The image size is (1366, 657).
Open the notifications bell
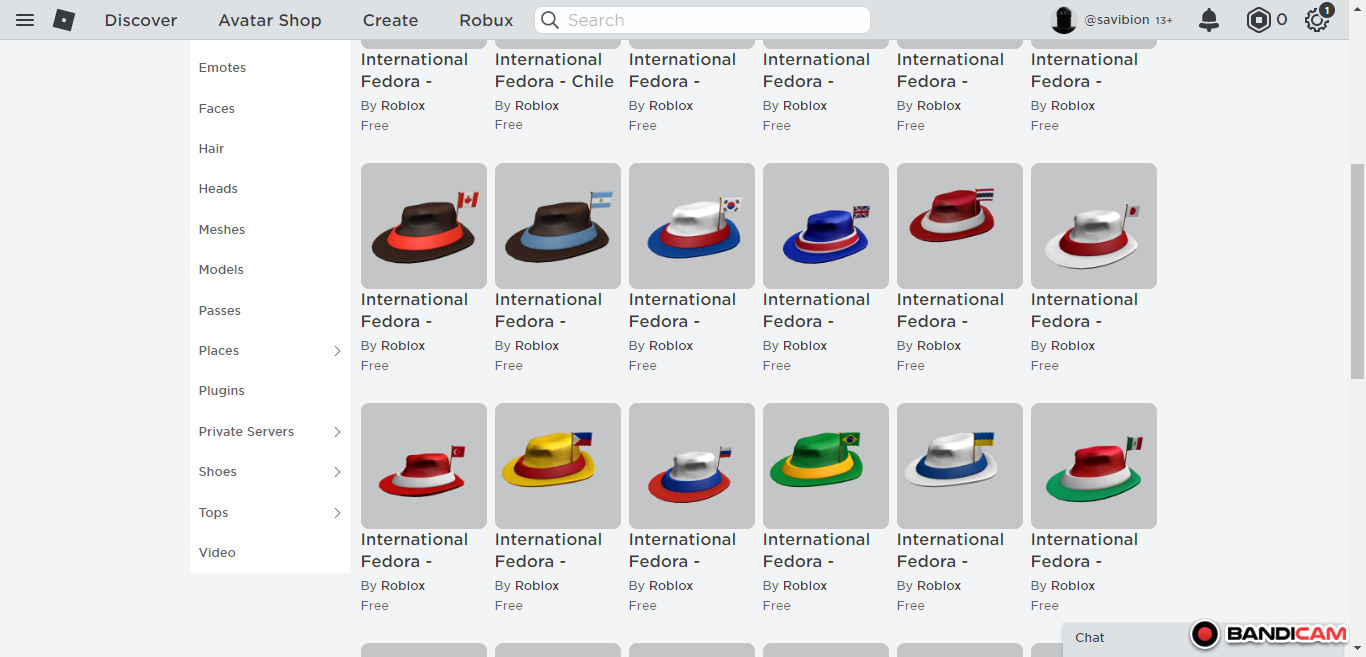point(1209,20)
